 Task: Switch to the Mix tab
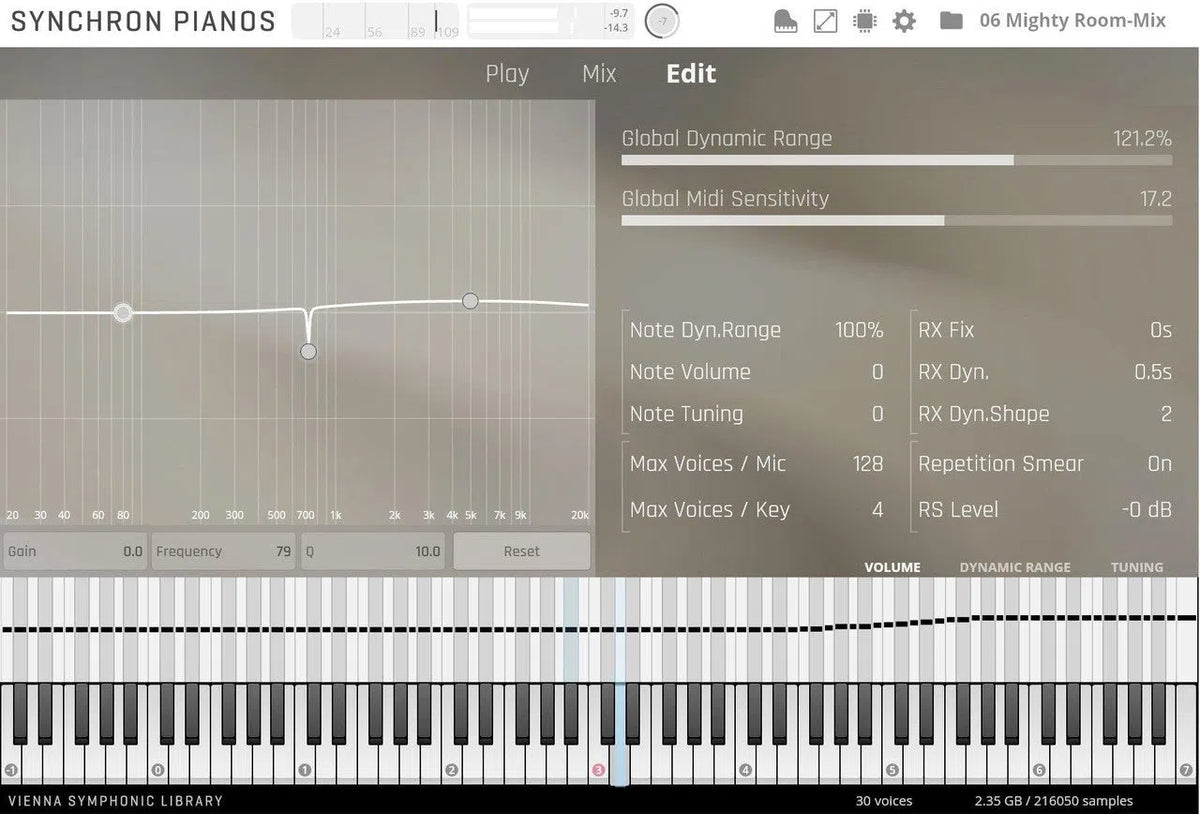pyautogui.click(x=599, y=74)
